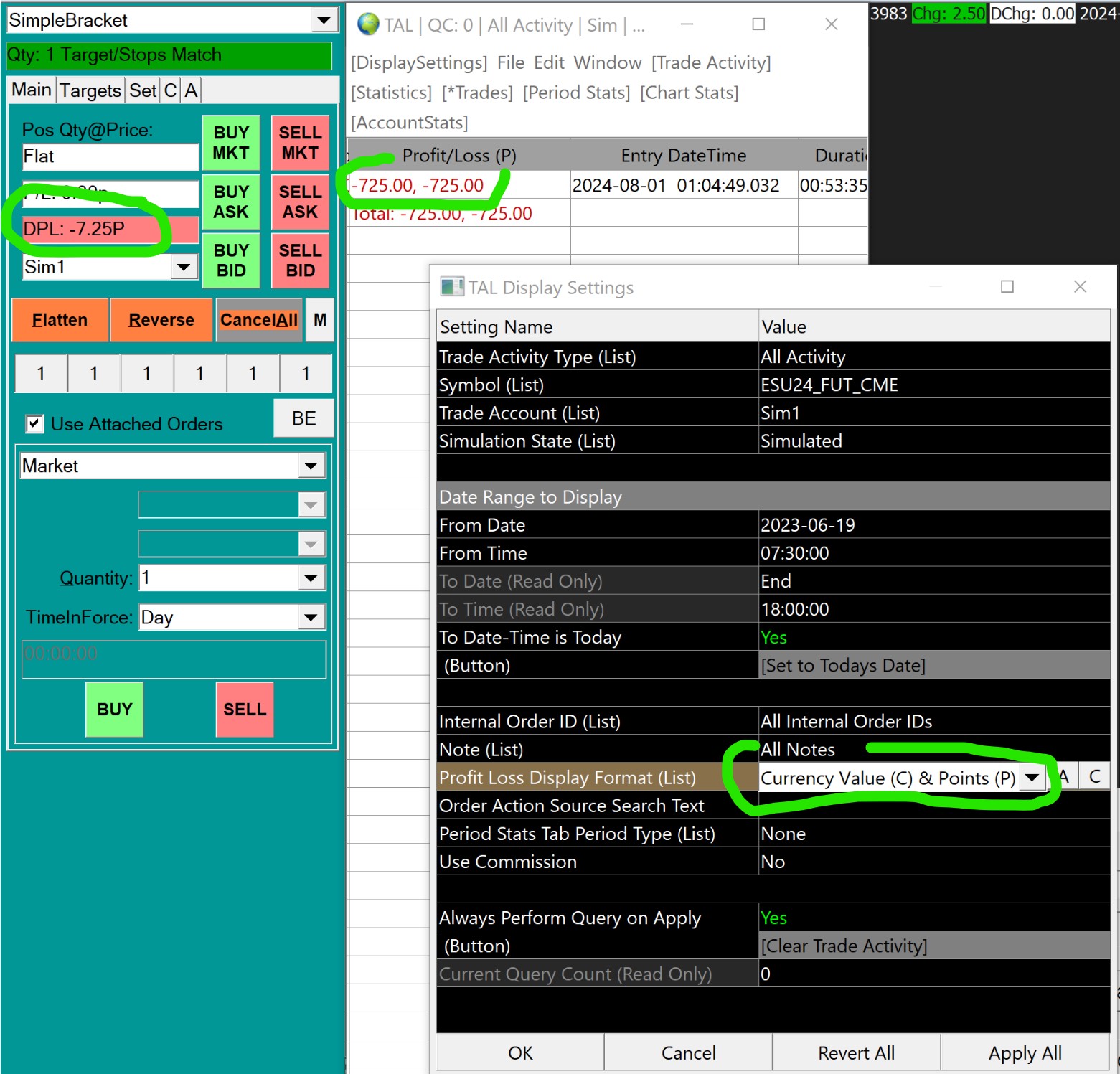The image size is (1120, 1074).
Task: Select the Trade Activity Type value All Activity
Action: tap(934, 357)
